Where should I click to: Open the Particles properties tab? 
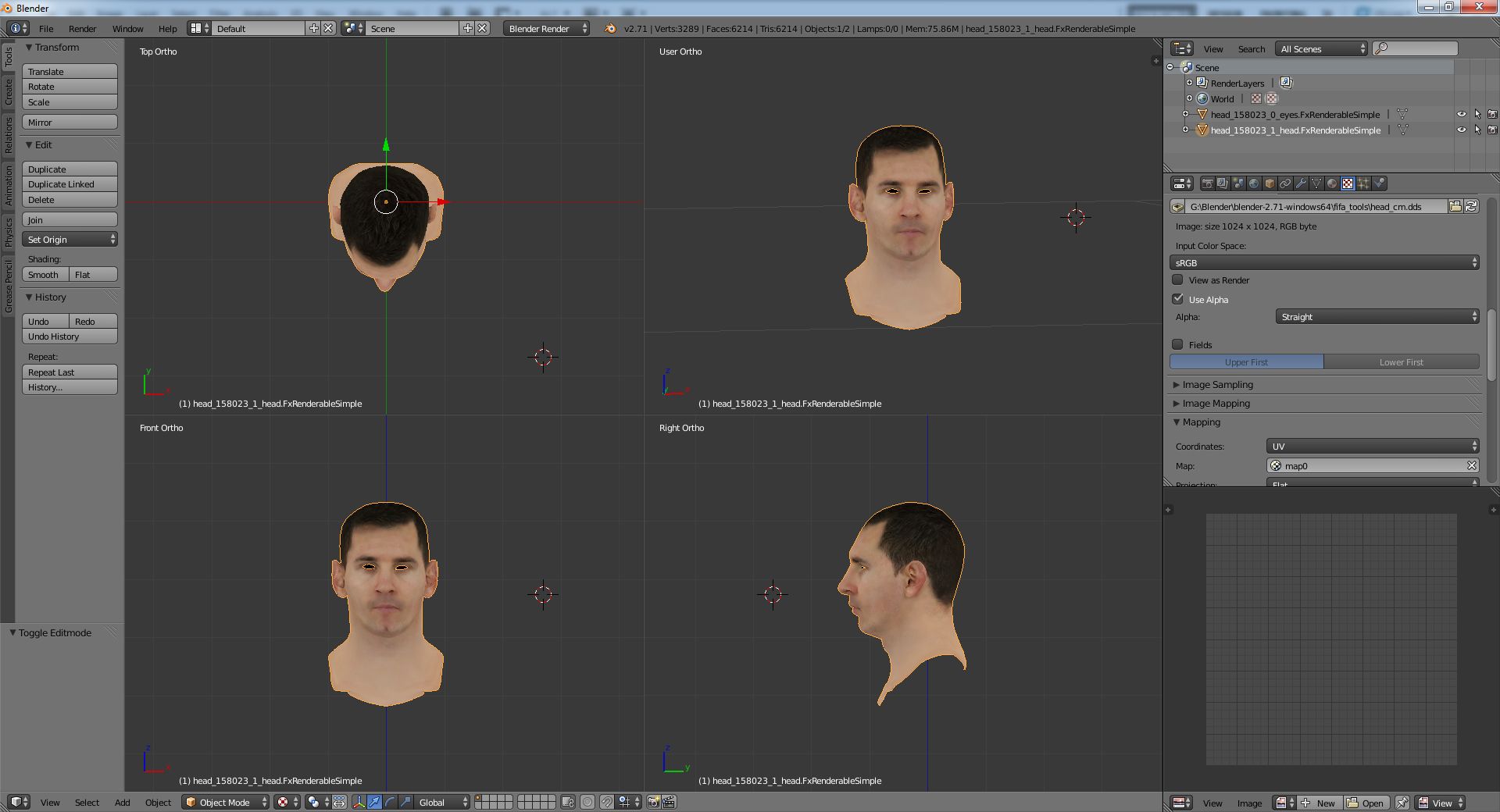click(1363, 183)
